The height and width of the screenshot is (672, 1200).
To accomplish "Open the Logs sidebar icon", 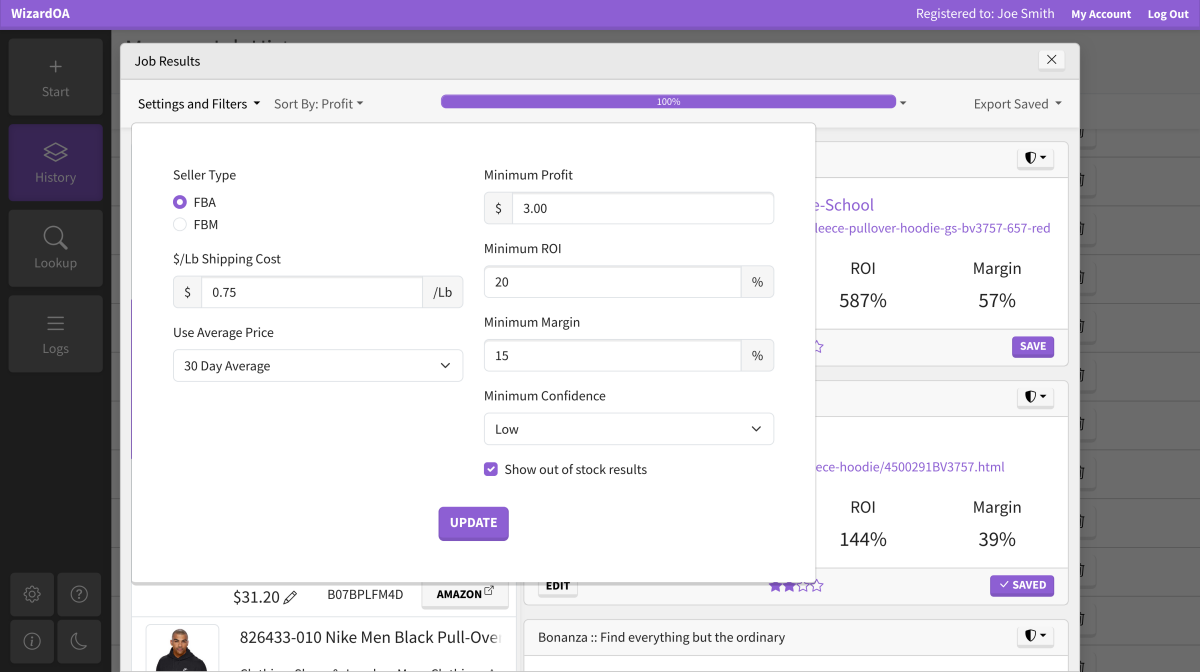I will tap(55, 324).
